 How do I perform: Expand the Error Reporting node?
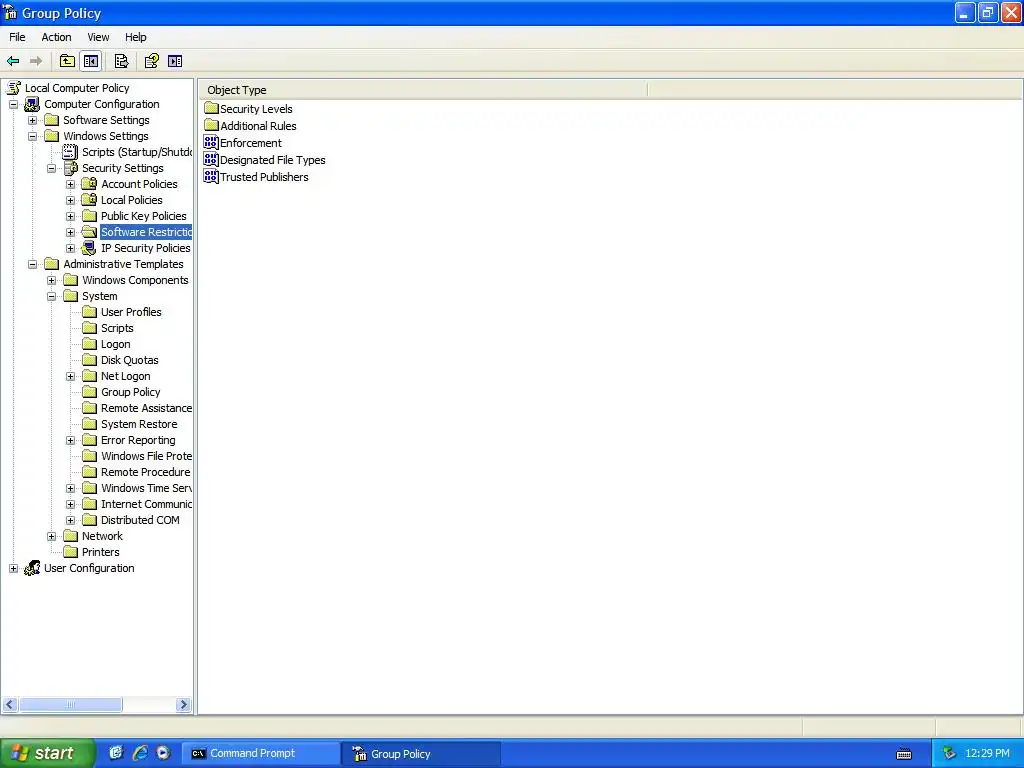pyautogui.click(x=71, y=440)
